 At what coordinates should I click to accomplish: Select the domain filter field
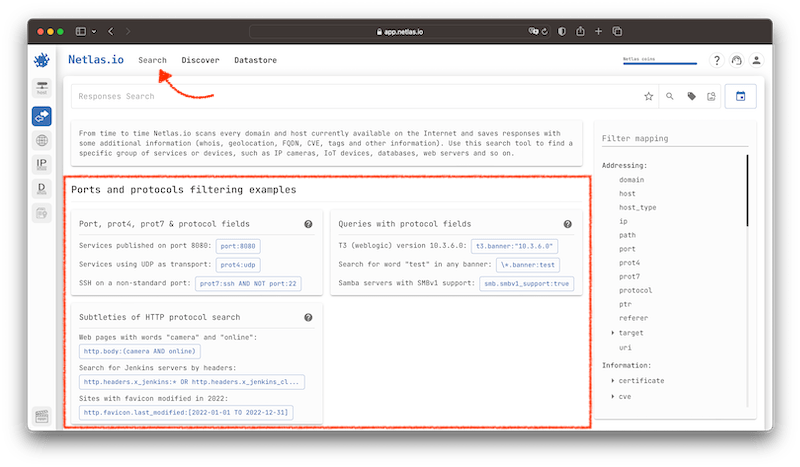pyautogui.click(x=631, y=180)
